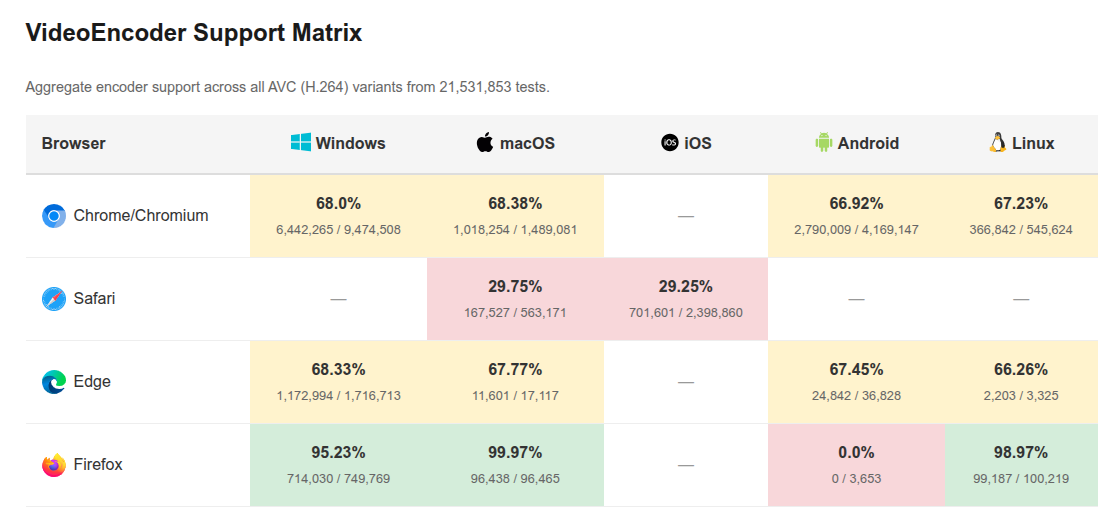
Task: Click the Android robot icon
Action: click(823, 143)
